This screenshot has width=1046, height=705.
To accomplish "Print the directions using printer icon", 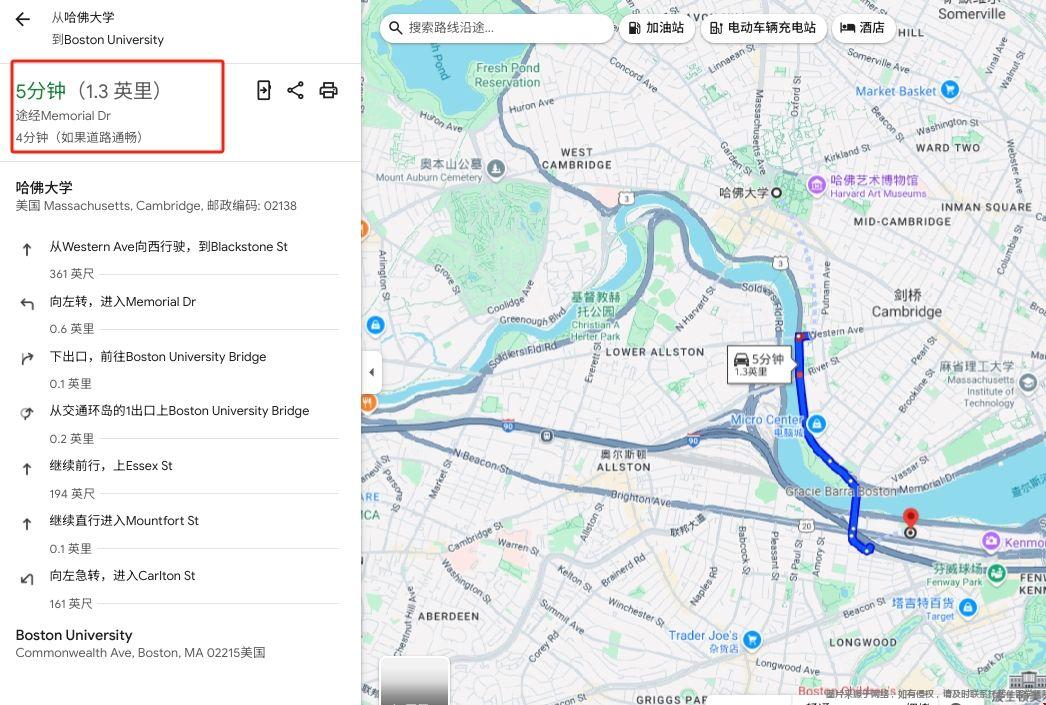I will click(328, 91).
